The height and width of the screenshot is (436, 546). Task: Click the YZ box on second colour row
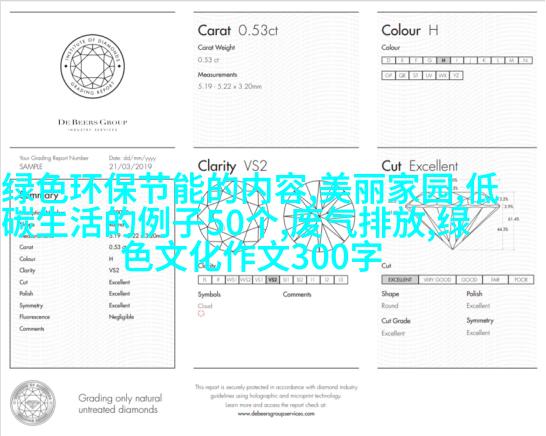(x=456, y=75)
